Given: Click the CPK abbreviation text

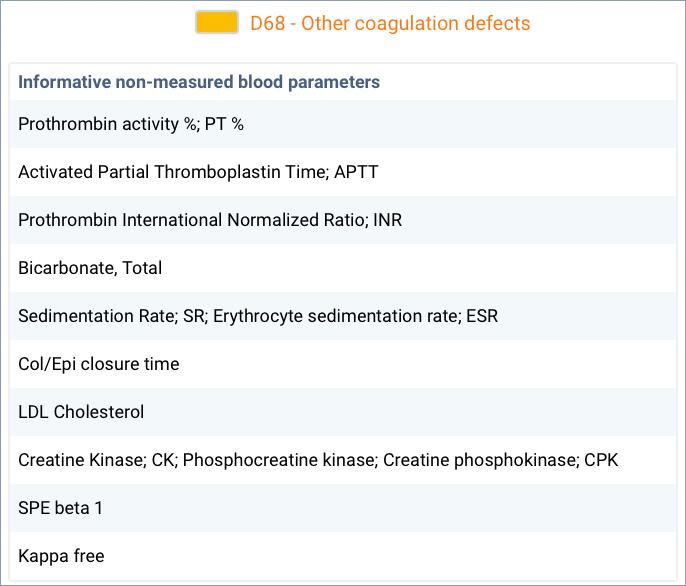Looking at the screenshot, I should (602, 460).
